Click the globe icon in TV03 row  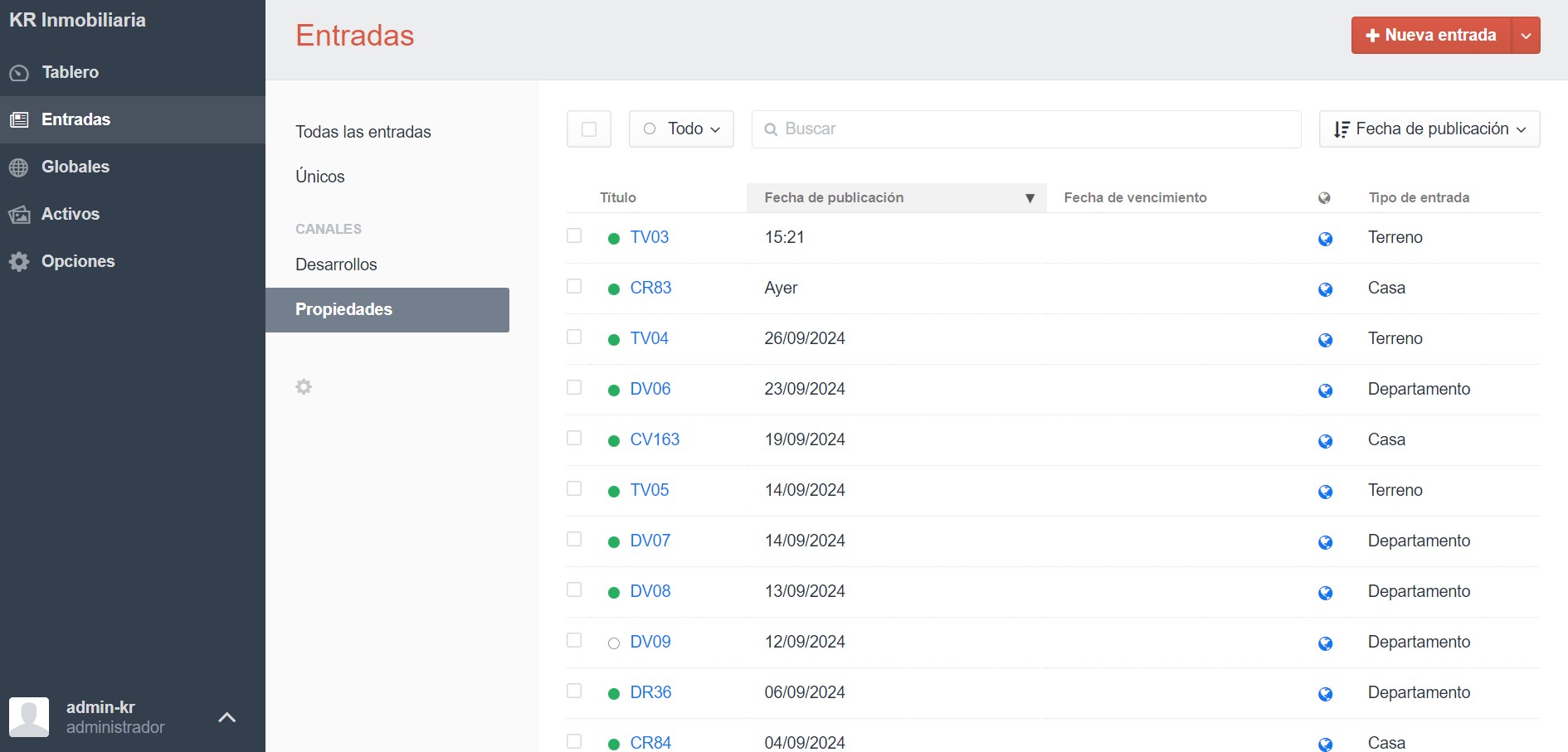click(x=1325, y=239)
